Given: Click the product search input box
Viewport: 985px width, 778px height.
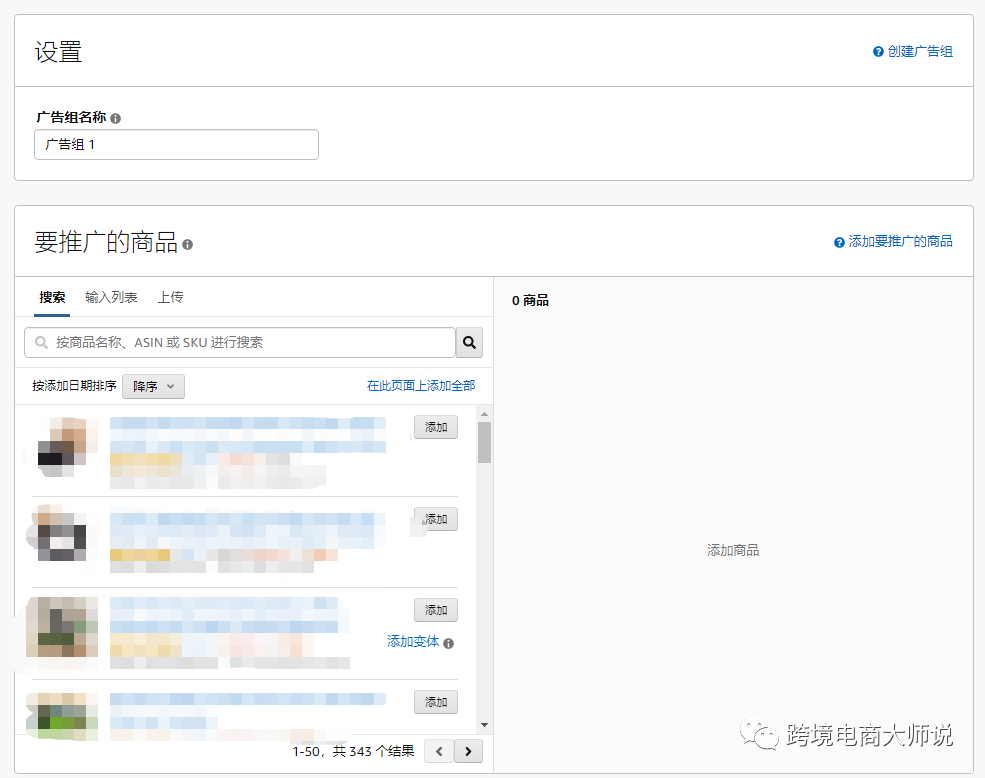Looking at the screenshot, I should click(x=240, y=342).
